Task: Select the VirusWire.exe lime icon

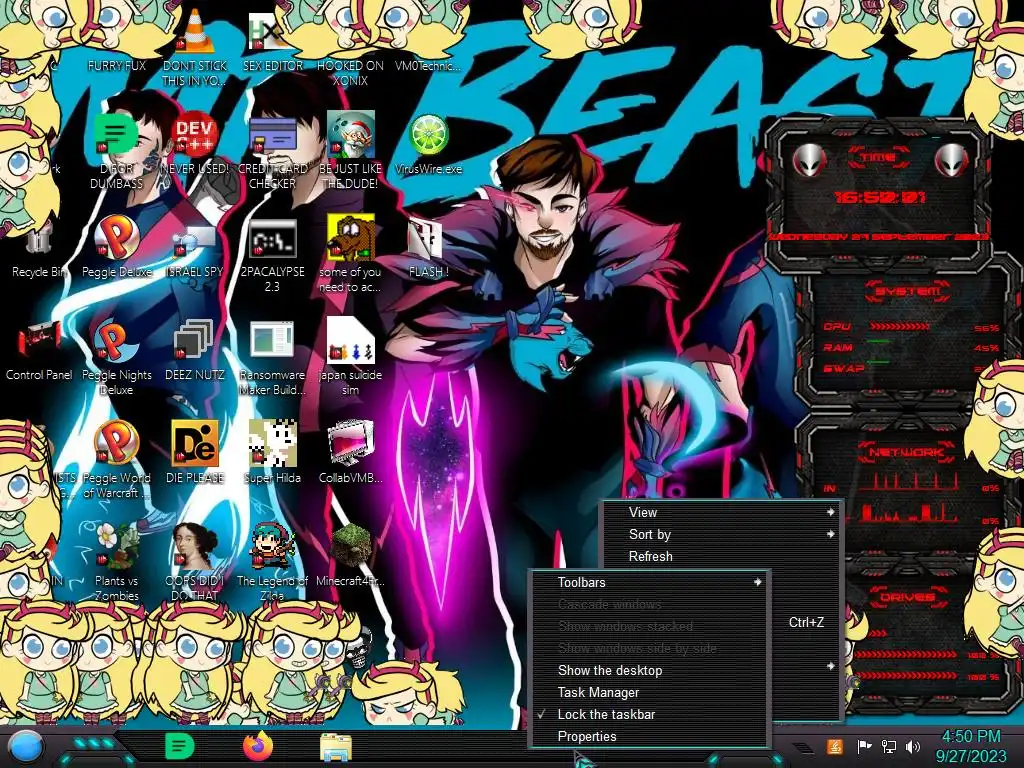Action: pyautogui.click(x=428, y=144)
